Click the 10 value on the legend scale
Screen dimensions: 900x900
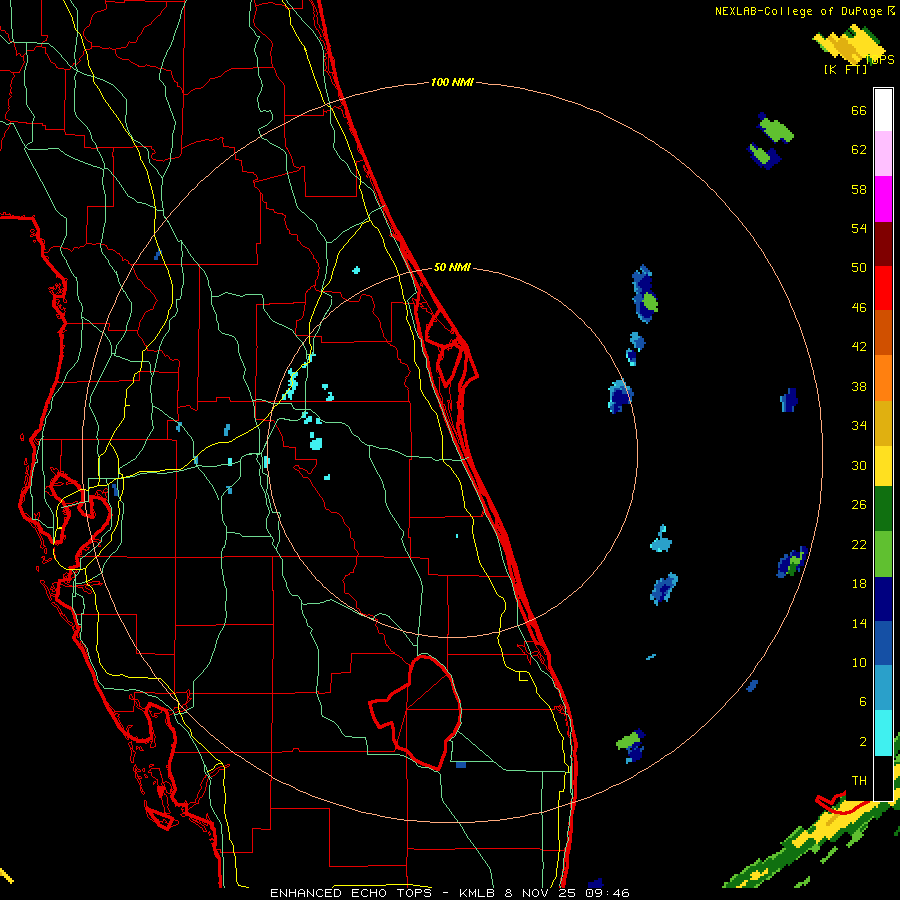click(x=859, y=662)
